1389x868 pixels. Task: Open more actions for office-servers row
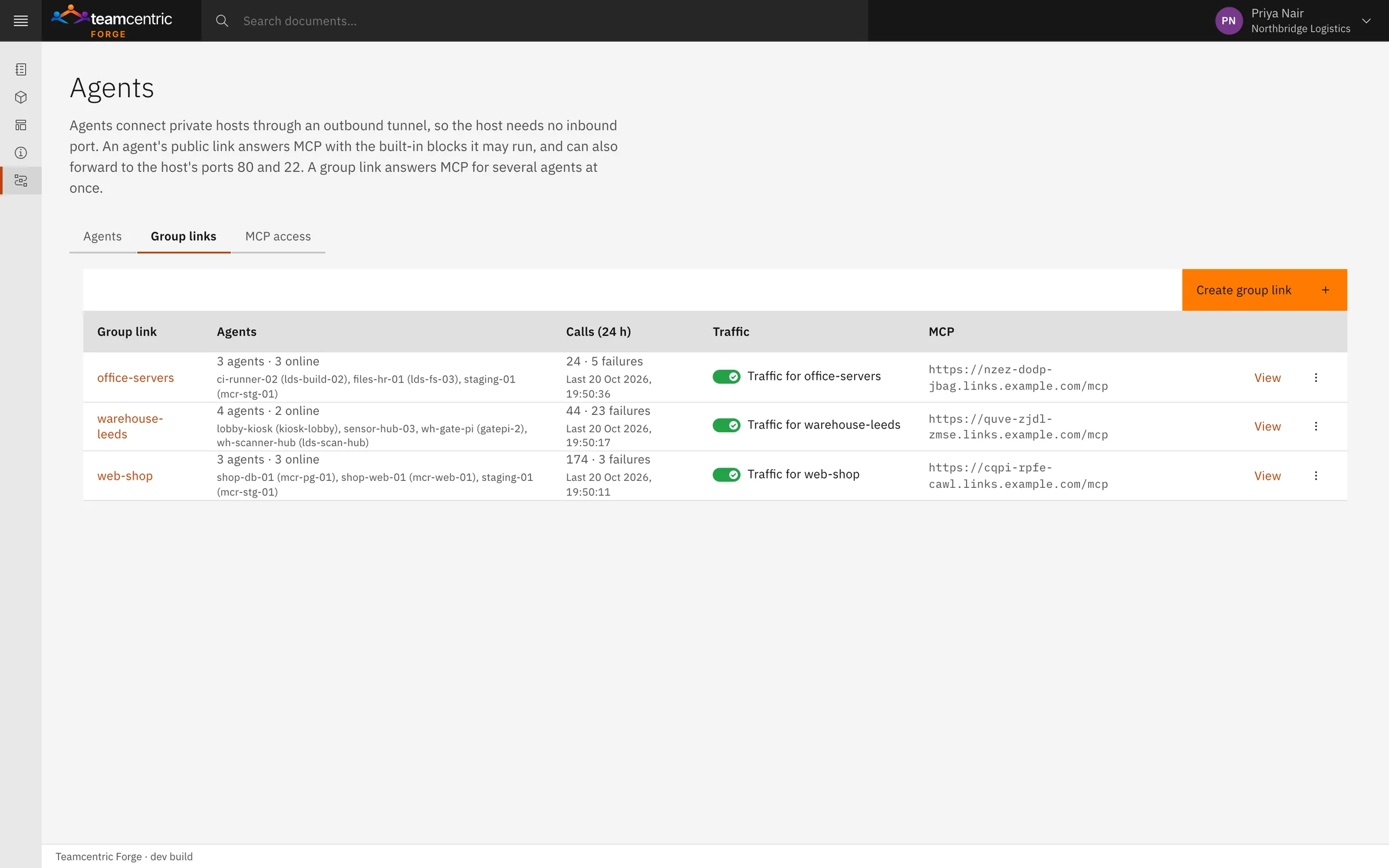pyautogui.click(x=1316, y=378)
